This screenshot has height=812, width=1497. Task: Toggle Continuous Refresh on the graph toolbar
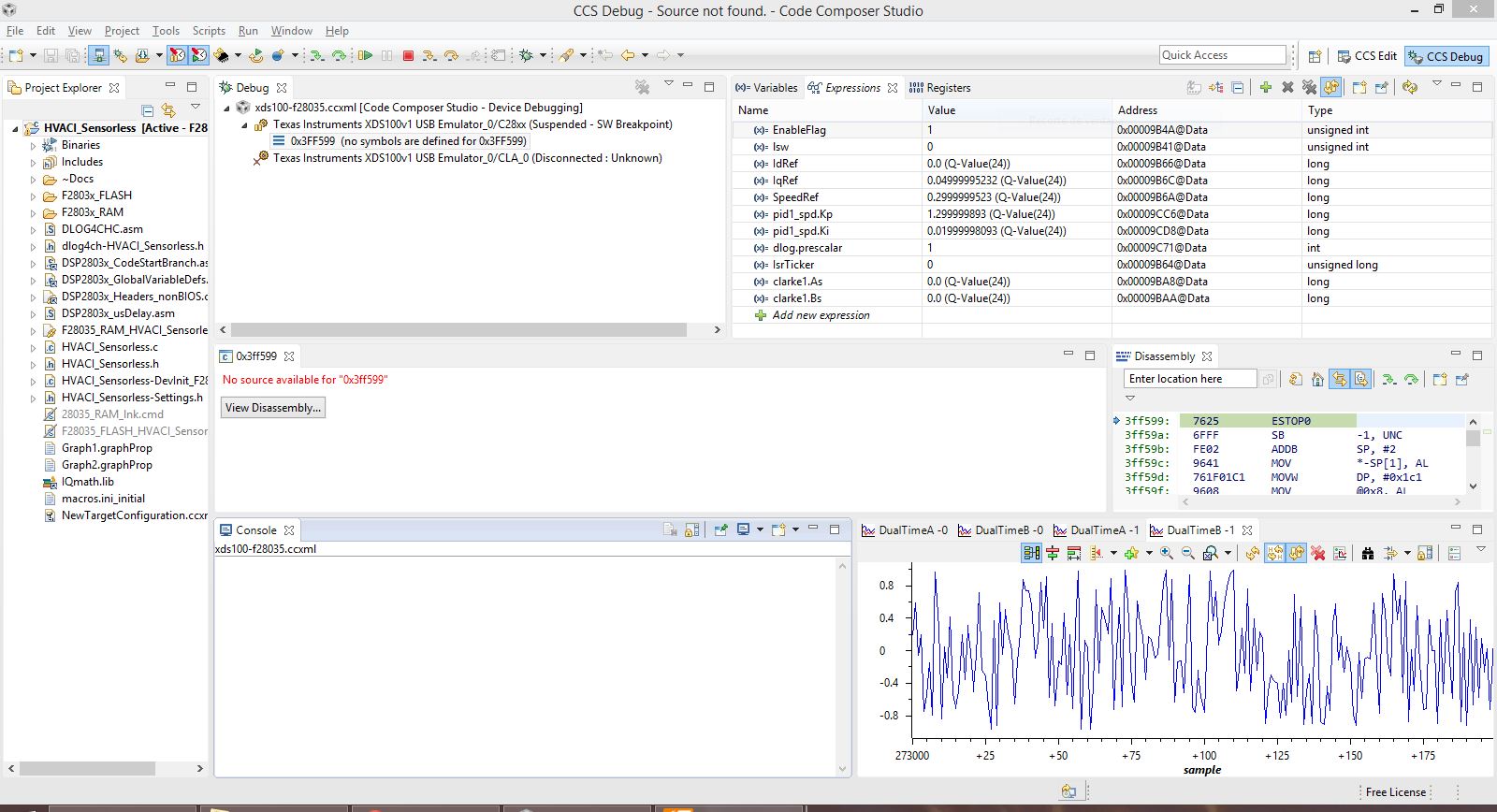point(1296,553)
